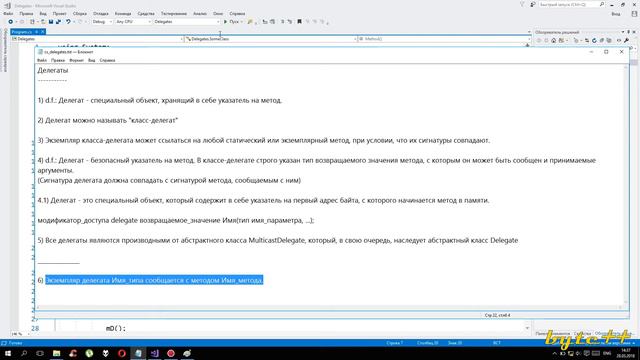Screen dimensions: 640x360
Task: Open the Правка menu in Visual Studio
Action: [26, 13]
